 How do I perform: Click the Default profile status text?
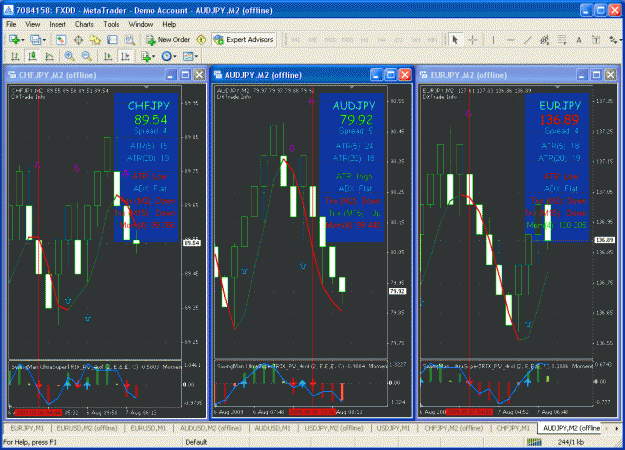[196, 442]
